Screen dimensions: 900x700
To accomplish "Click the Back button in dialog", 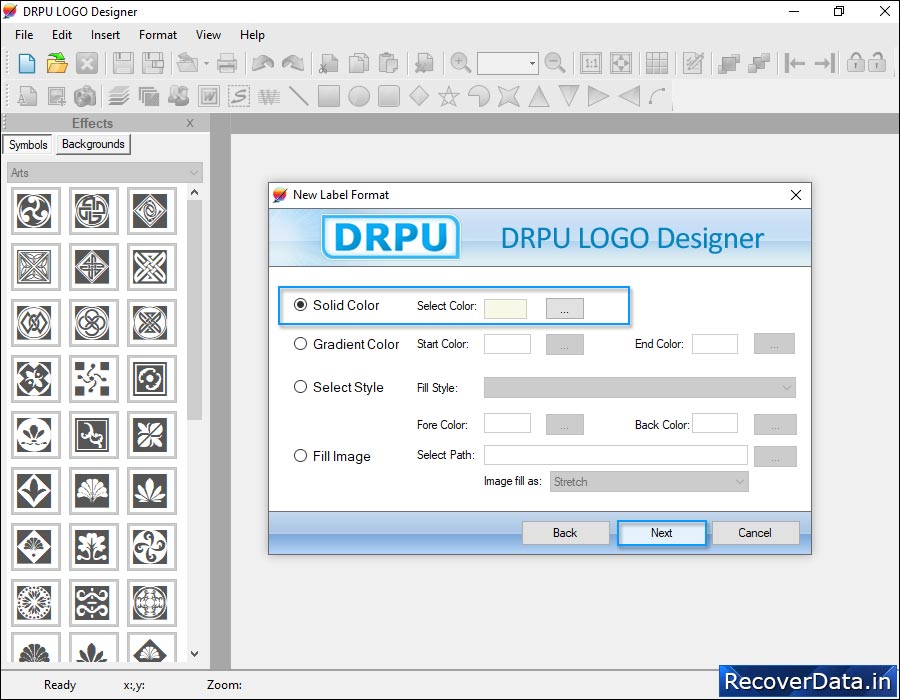I will 565,532.
